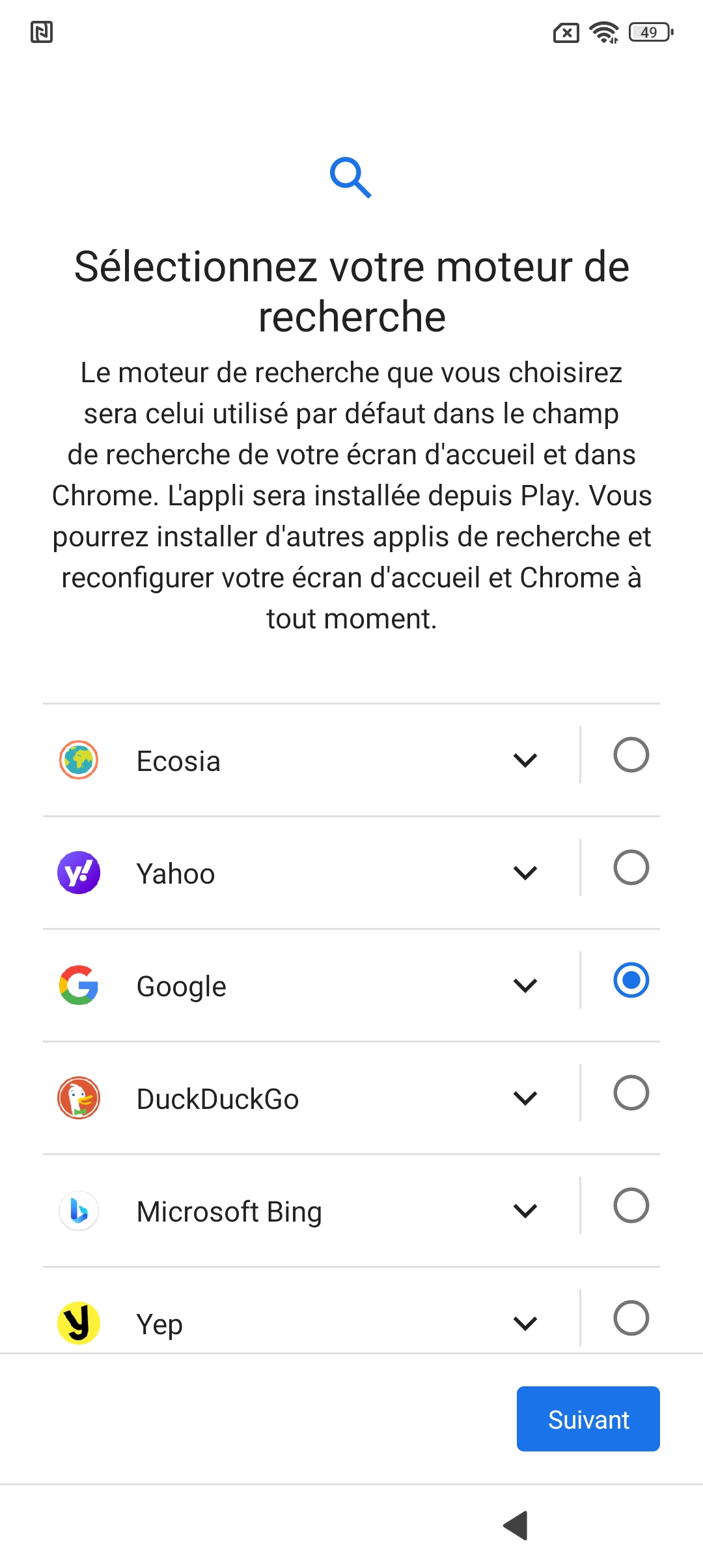Choose the Yahoo radio button
Screen dimensions: 703x1568
(x=631, y=867)
